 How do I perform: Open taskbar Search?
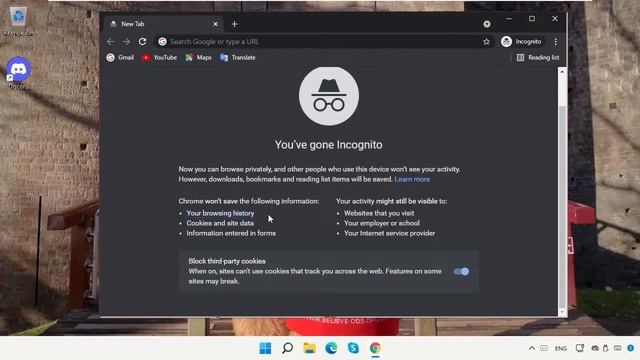(x=287, y=348)
